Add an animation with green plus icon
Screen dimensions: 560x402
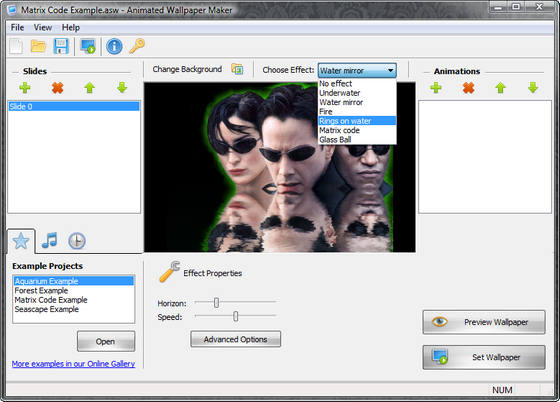pyautogui.click(x=436, y=87)
